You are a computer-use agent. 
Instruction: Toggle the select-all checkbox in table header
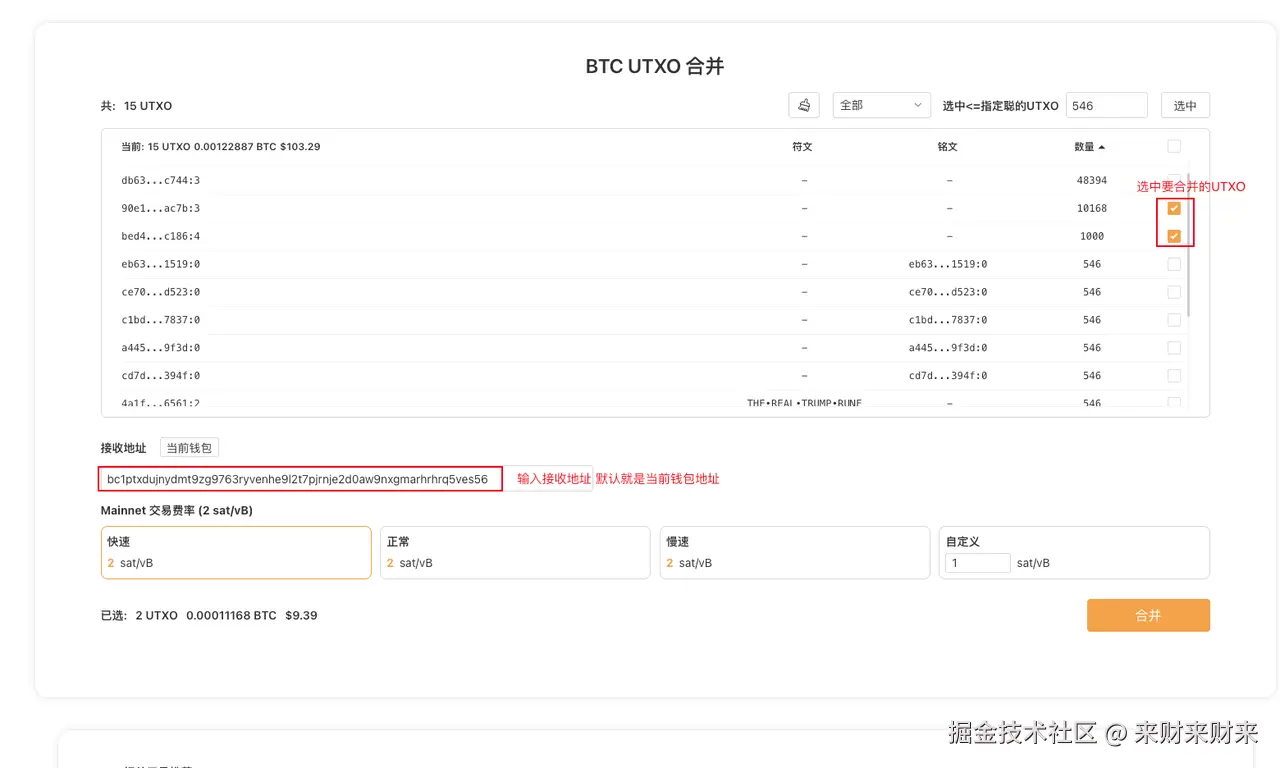click(1173, 146)
